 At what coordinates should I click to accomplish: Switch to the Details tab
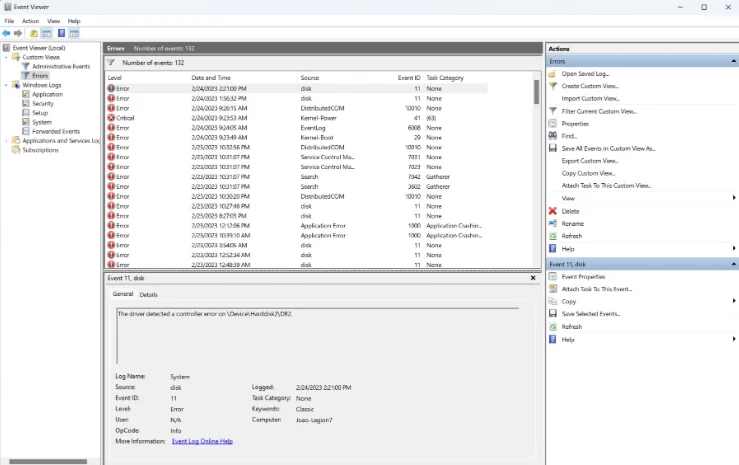(x=148, y=295)
